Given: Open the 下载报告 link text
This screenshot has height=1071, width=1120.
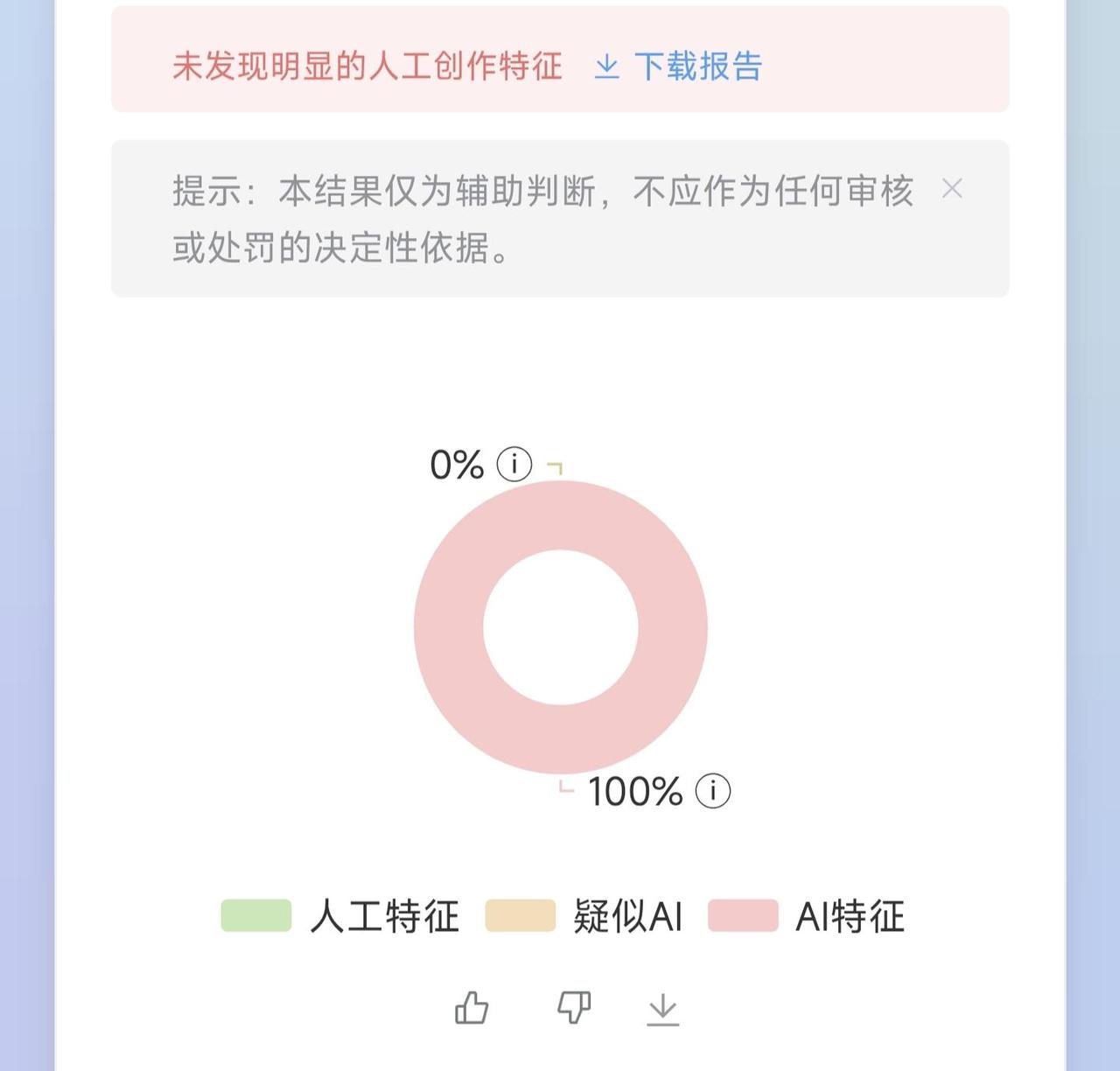Looking at the screenshot, I should (x=697, y=66).
